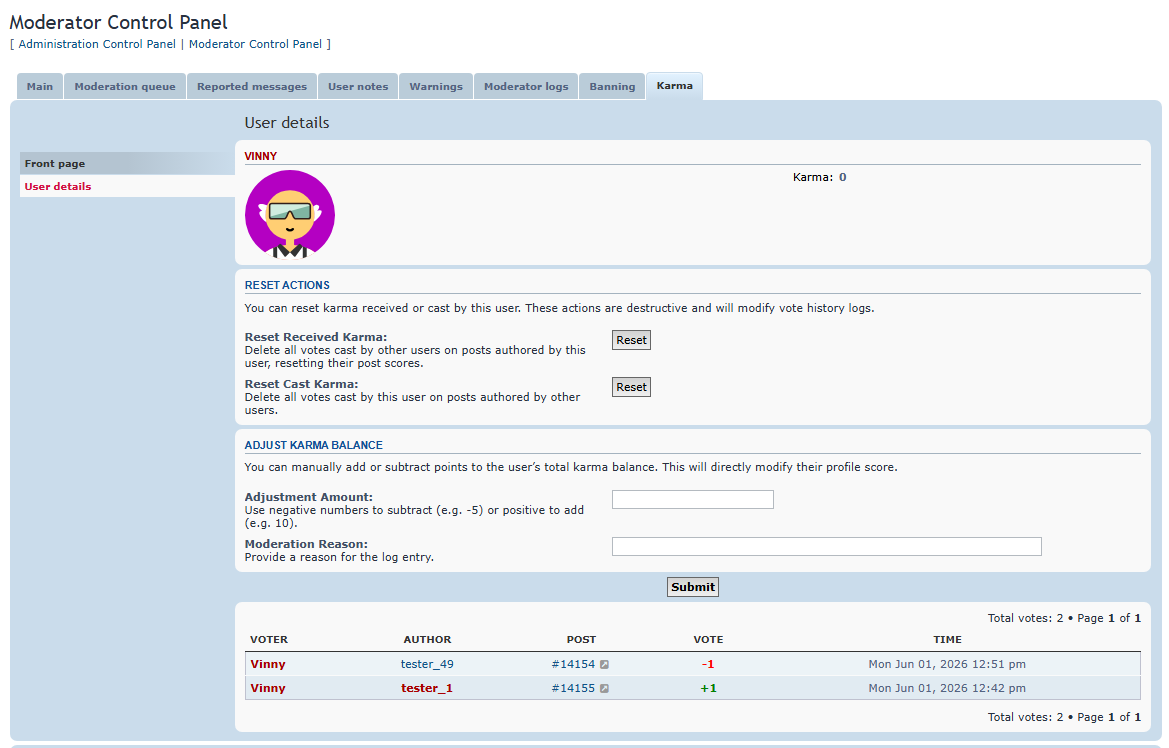
Task: Click time 'Mon Jun 01, 2026 12:51 pm'
Action: (x=947, y=664)
